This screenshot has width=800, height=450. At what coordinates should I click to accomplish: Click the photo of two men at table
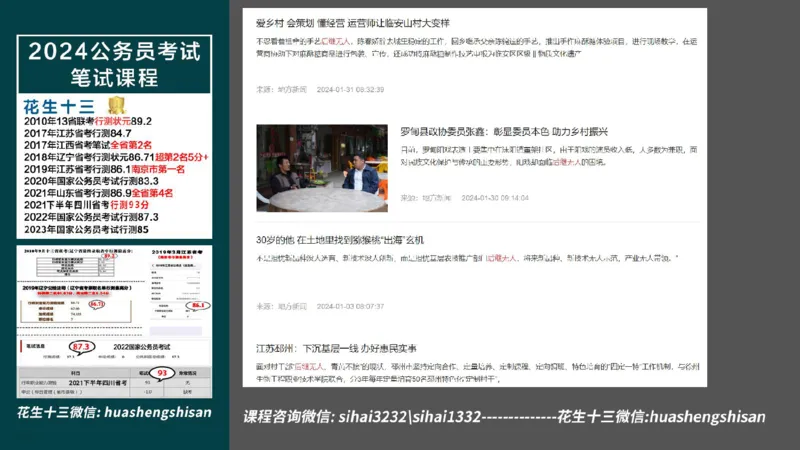[322, 168]
